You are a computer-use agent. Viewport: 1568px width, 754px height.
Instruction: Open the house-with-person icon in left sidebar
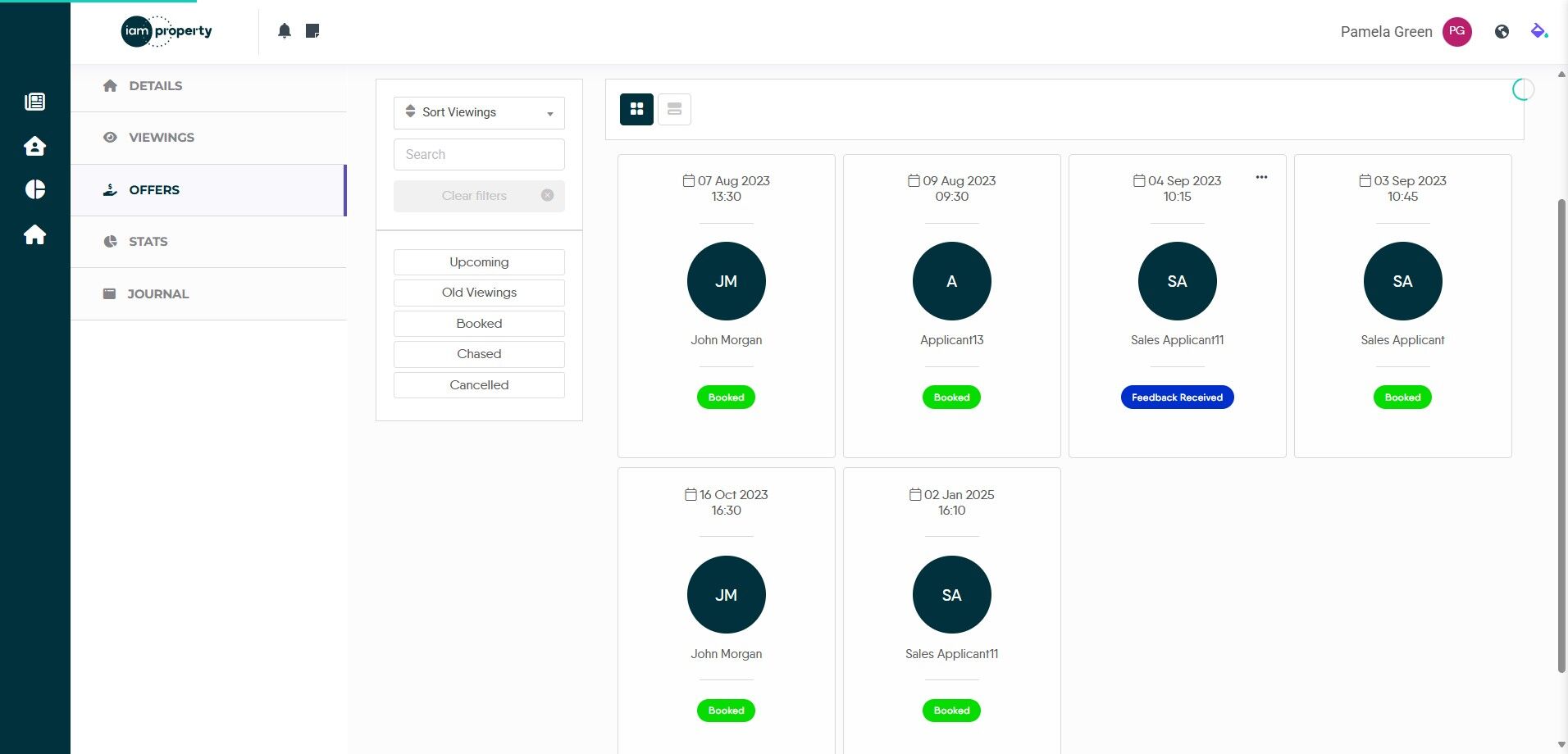(35, 146)
